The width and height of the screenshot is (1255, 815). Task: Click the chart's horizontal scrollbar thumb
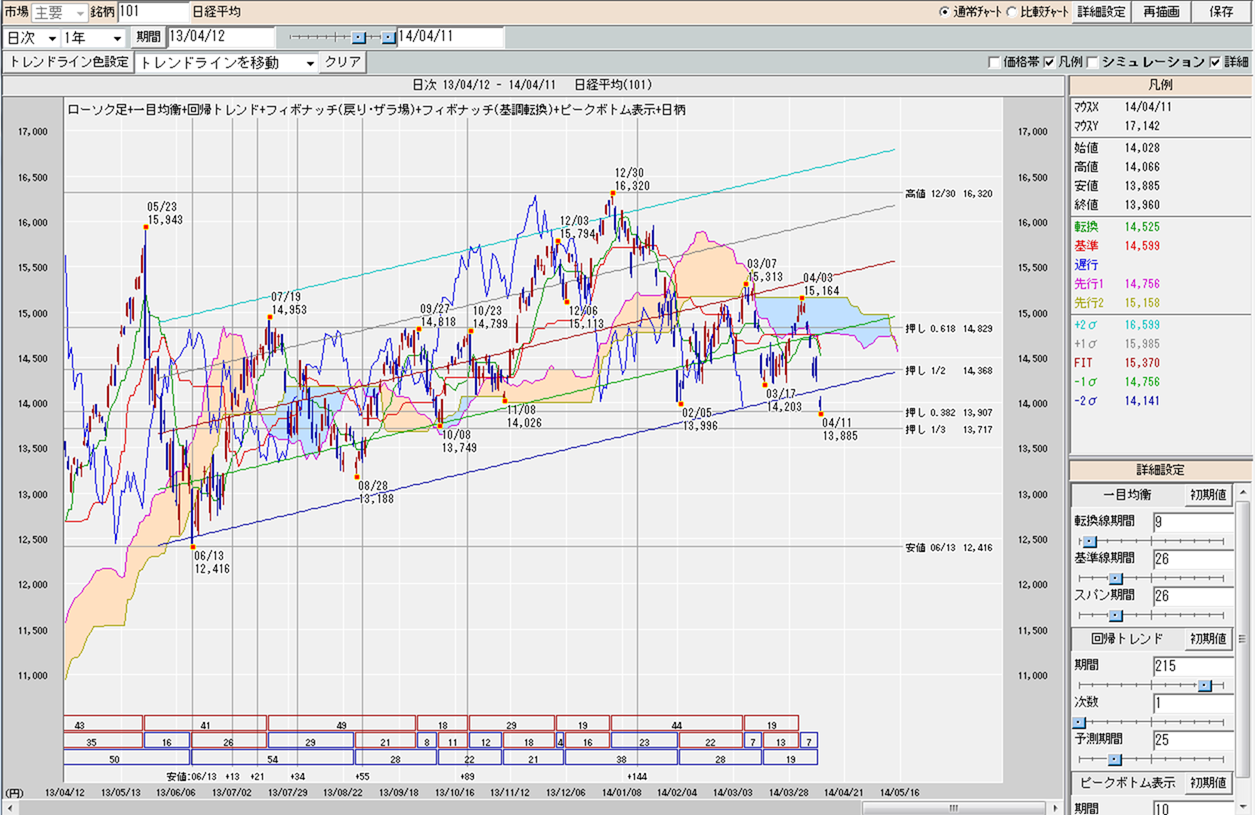[953, 807]
